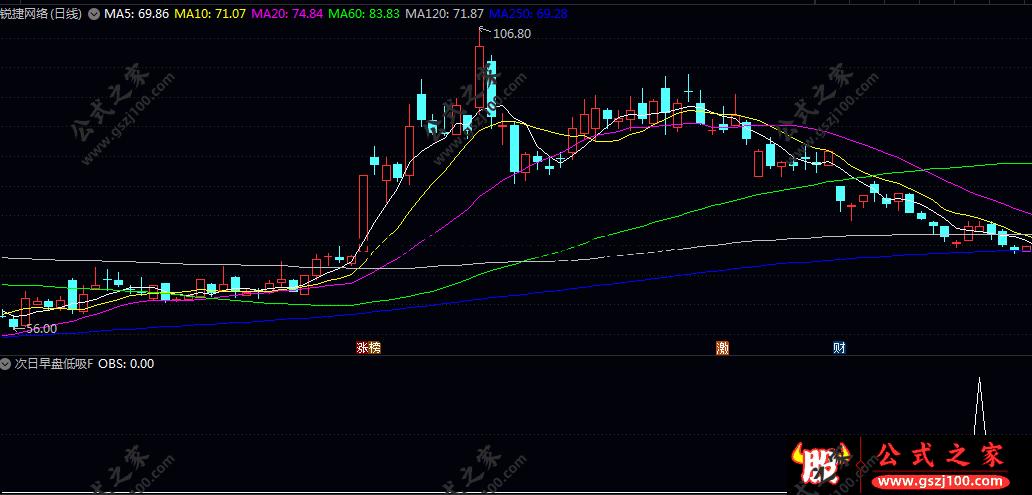Open the 激 event marker

tap(723, 348)
